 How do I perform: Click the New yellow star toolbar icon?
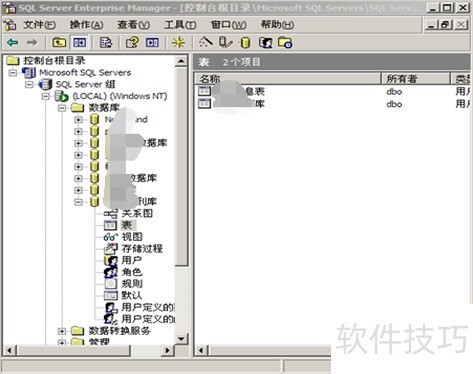pos(178,42)
